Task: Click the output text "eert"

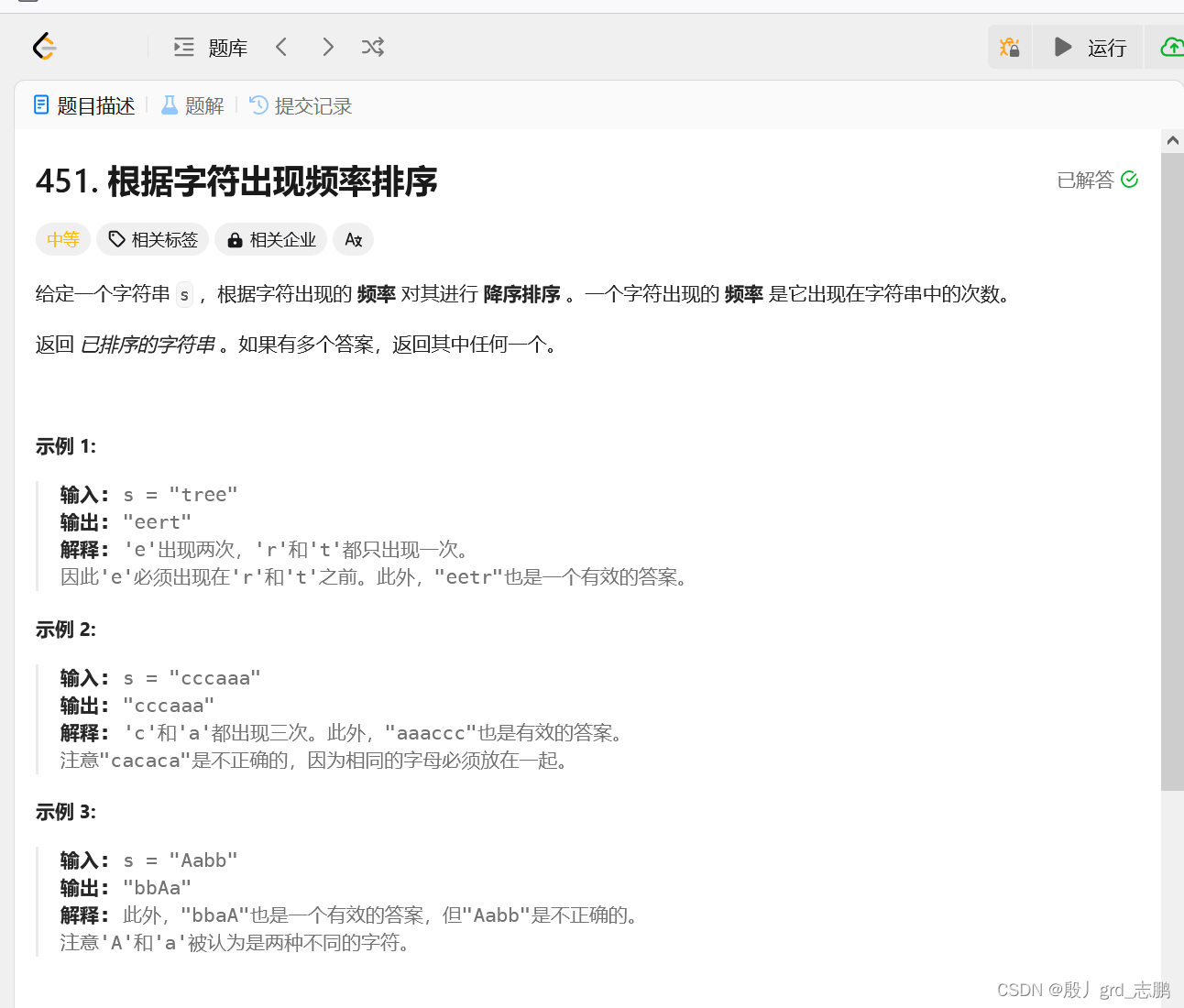Action: [158, 522]
